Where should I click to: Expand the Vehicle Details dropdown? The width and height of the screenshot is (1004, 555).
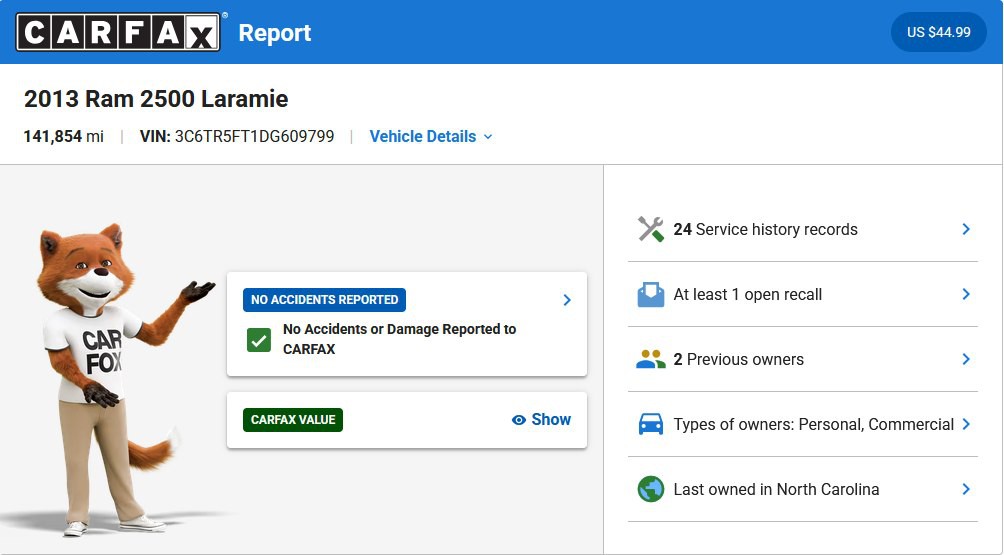[431, 136]
